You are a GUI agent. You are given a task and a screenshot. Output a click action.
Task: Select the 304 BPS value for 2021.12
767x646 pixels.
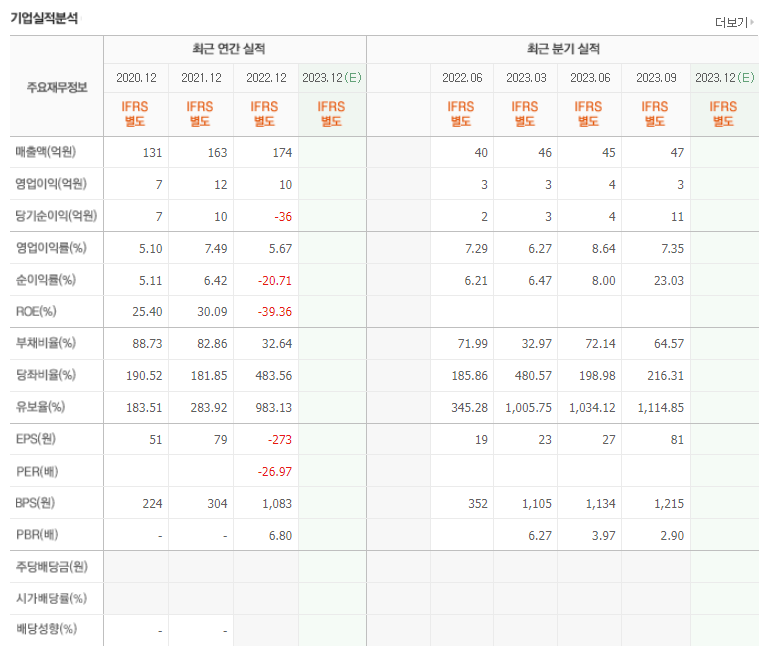pos(217,504)
